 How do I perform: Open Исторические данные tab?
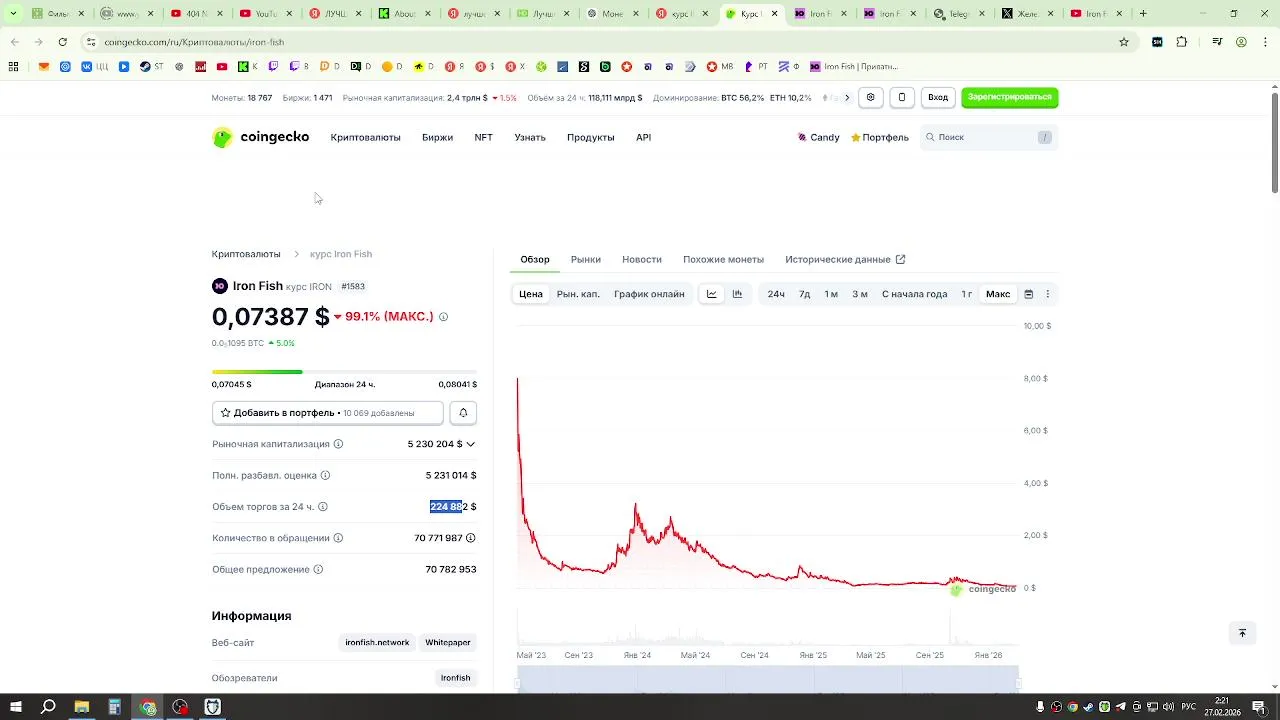pos(845,259)
